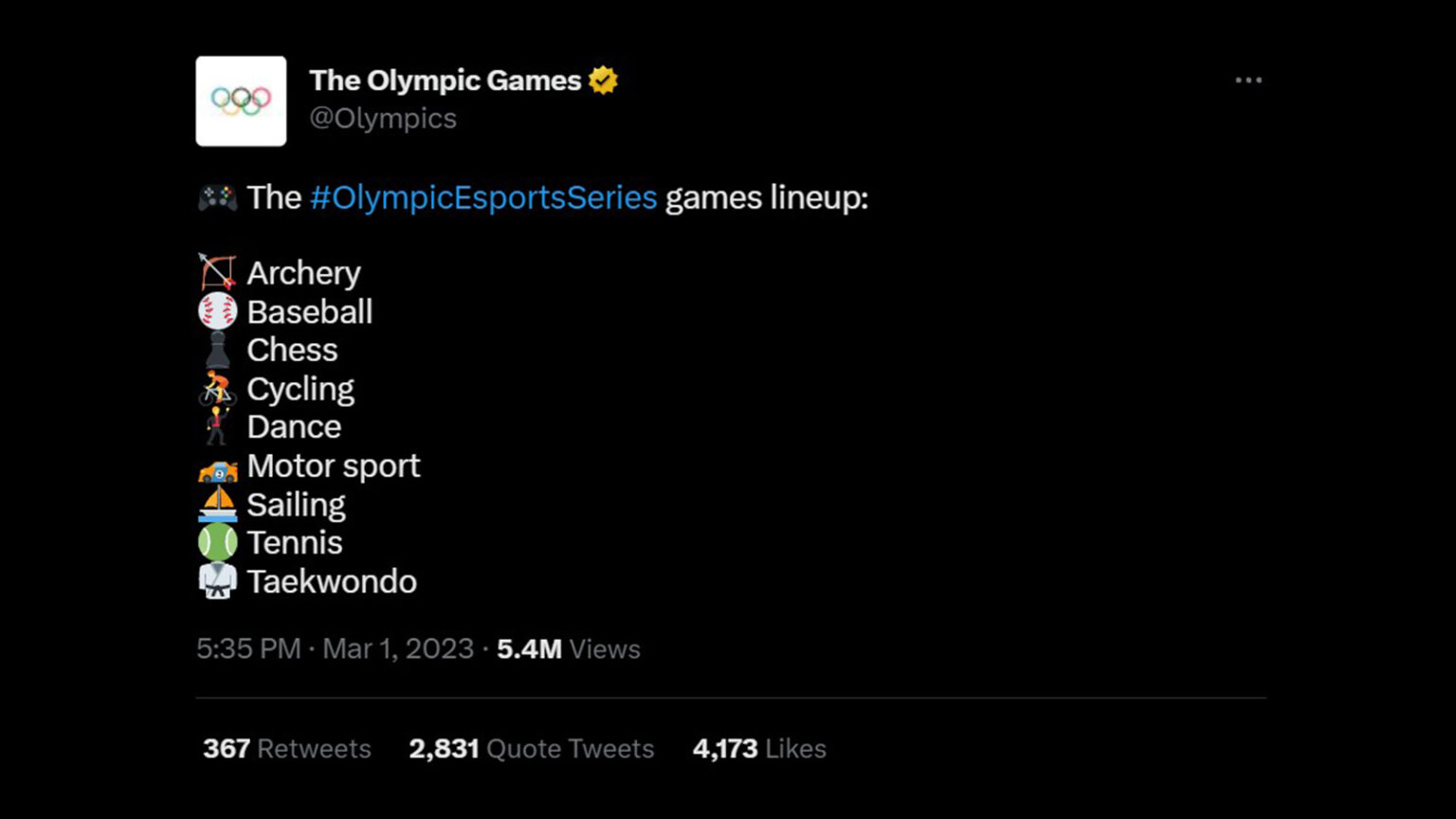Click the 5.4M Views statistic
Image resolution: width=1456 pixels, height=819 pixels.
567,649
